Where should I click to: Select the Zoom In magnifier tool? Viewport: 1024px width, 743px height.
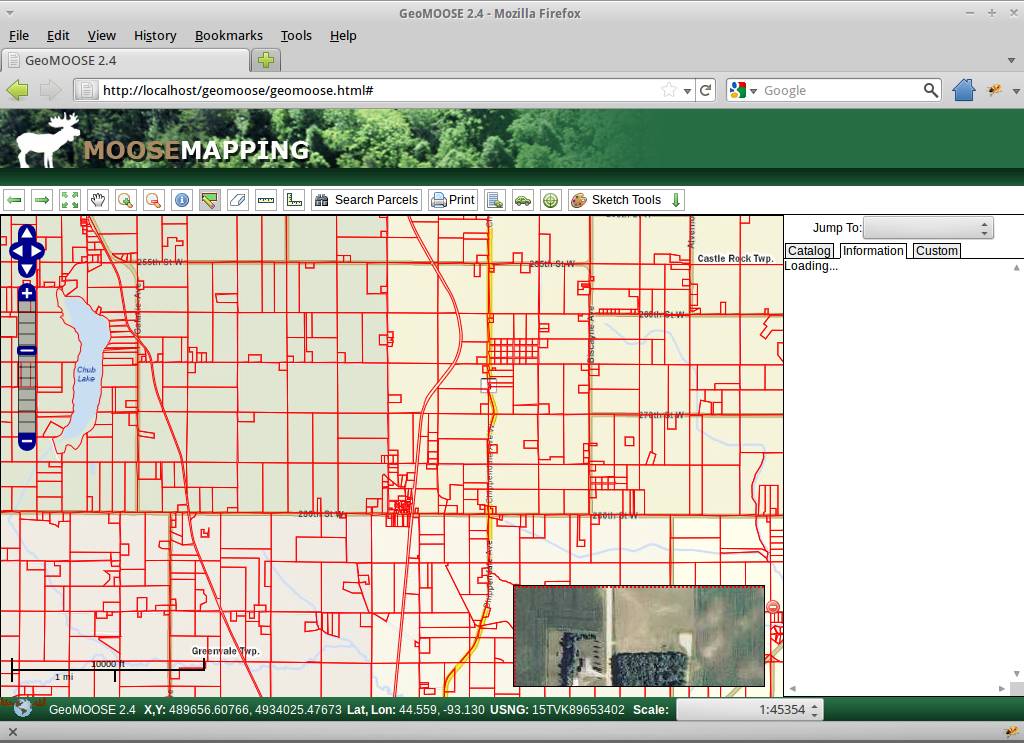(x=125, y=200)
